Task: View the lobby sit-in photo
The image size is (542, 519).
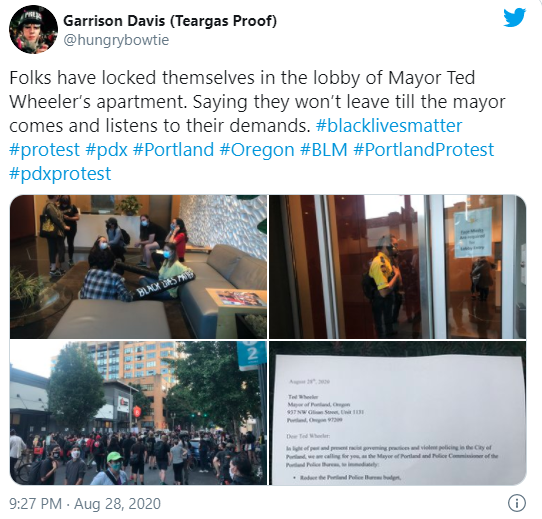Action: click(x=138, y=267)
